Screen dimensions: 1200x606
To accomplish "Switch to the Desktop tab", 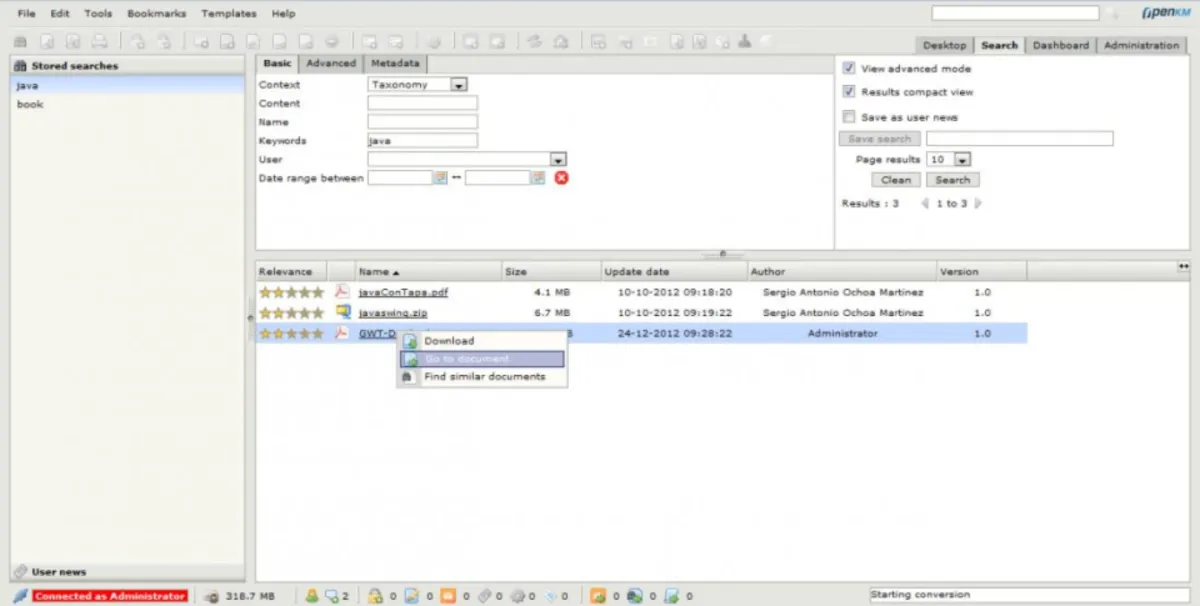I will [x=944, y=45].
